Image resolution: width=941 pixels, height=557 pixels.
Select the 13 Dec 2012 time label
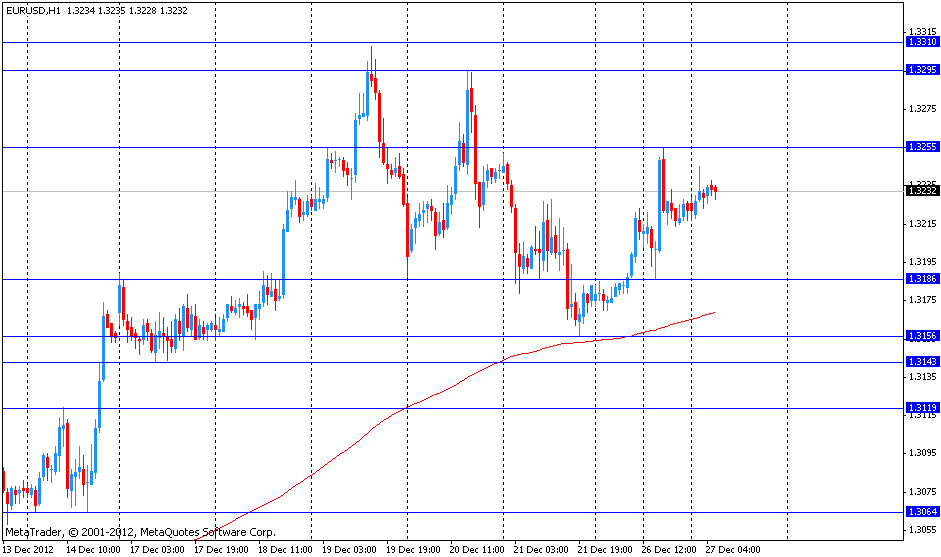pos(28,549)
